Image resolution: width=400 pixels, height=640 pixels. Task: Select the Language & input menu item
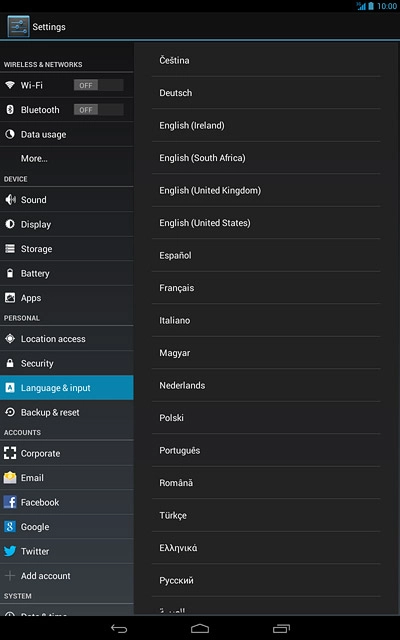(x=67, y=388)
